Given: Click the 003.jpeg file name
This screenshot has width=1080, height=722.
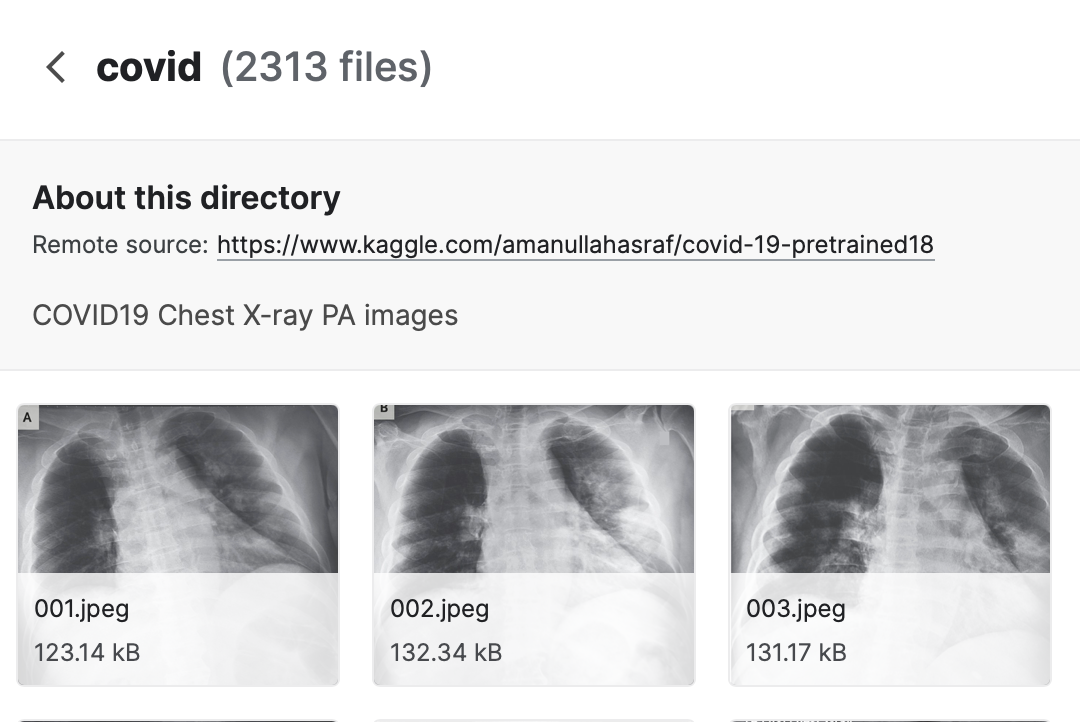Looking at the screenshot, I should [796, 609].
